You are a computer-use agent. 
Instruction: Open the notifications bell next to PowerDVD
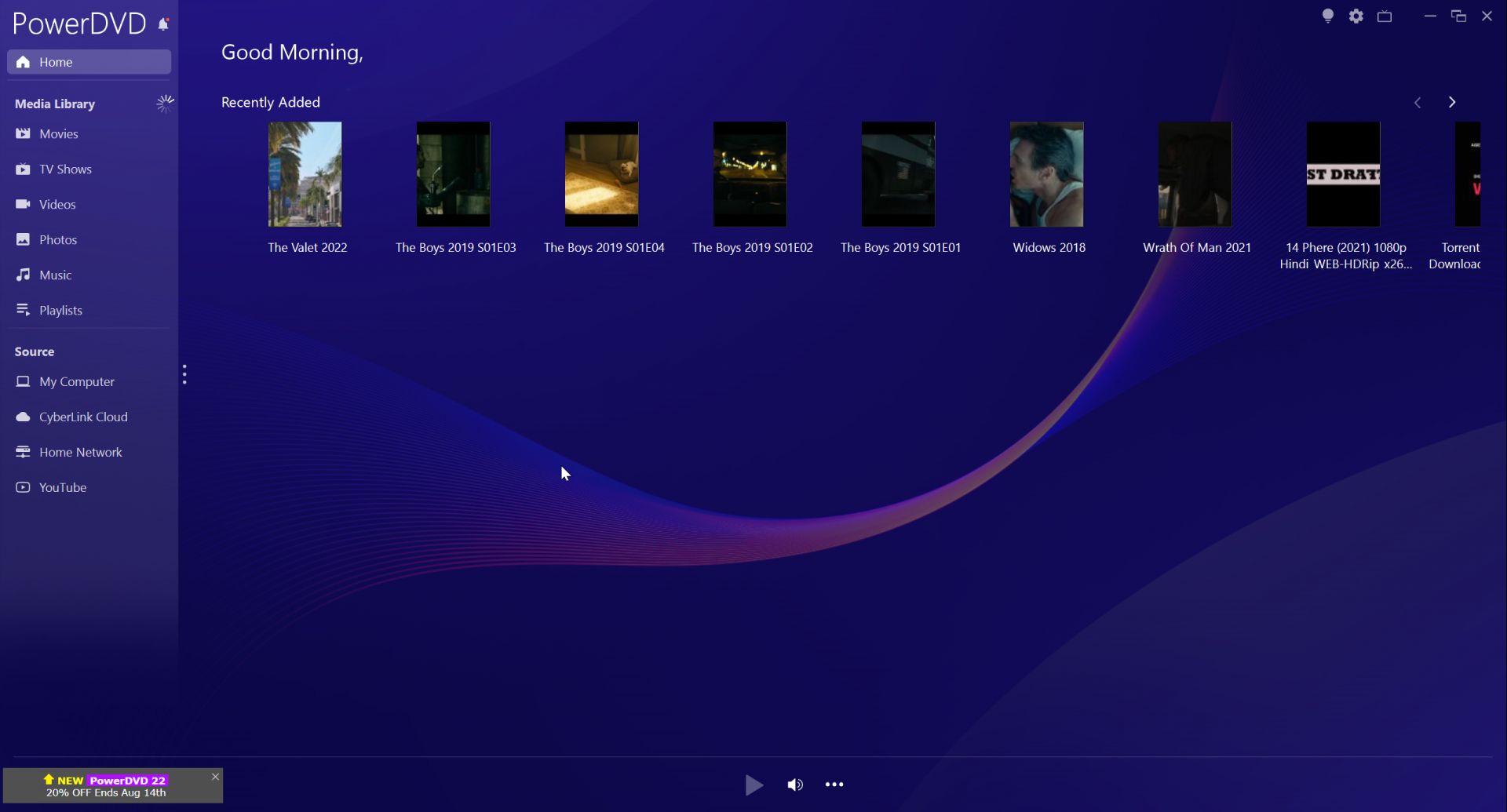(x=163, y=24)
